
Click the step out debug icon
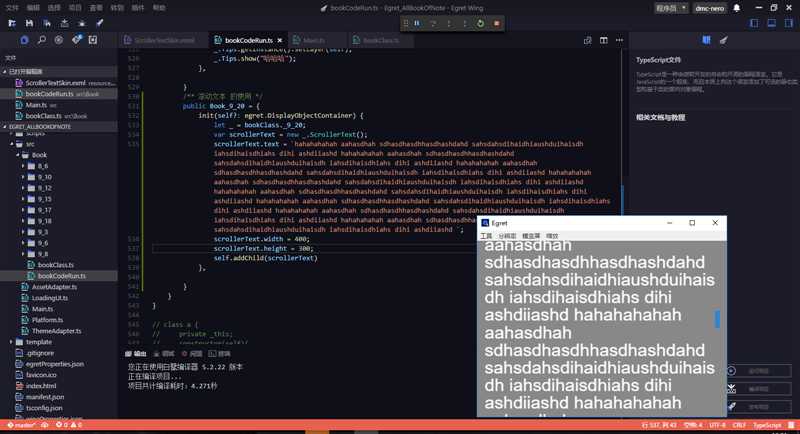coord(465,23)
